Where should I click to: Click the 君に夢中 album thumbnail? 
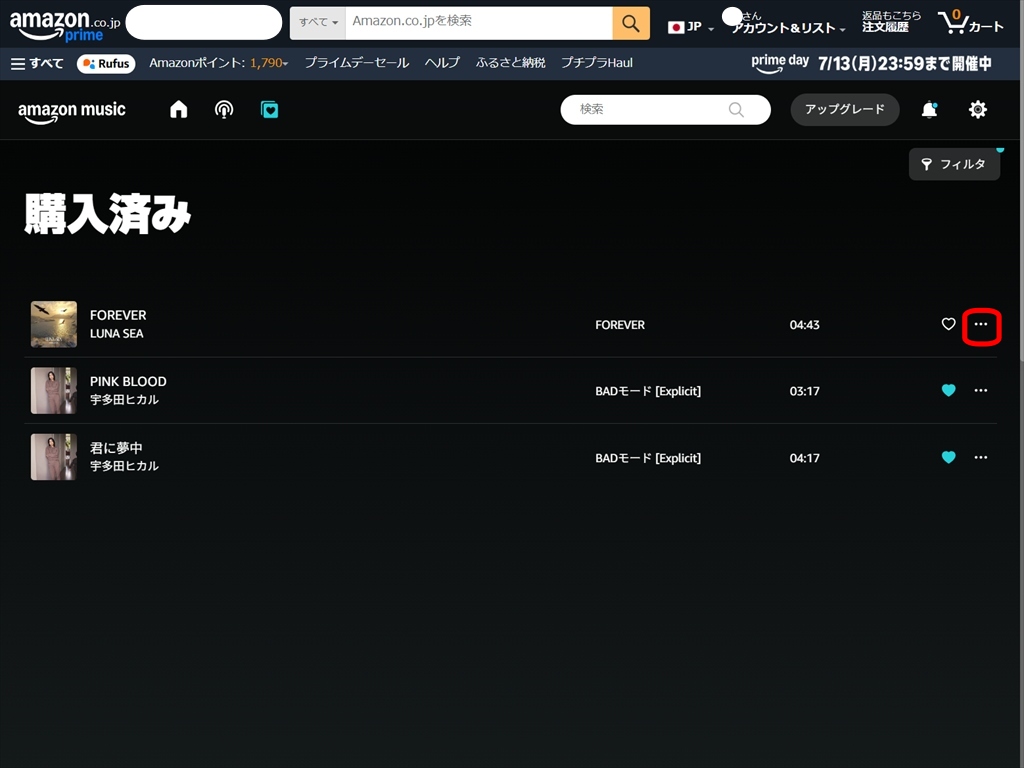[x=54, y=457]
